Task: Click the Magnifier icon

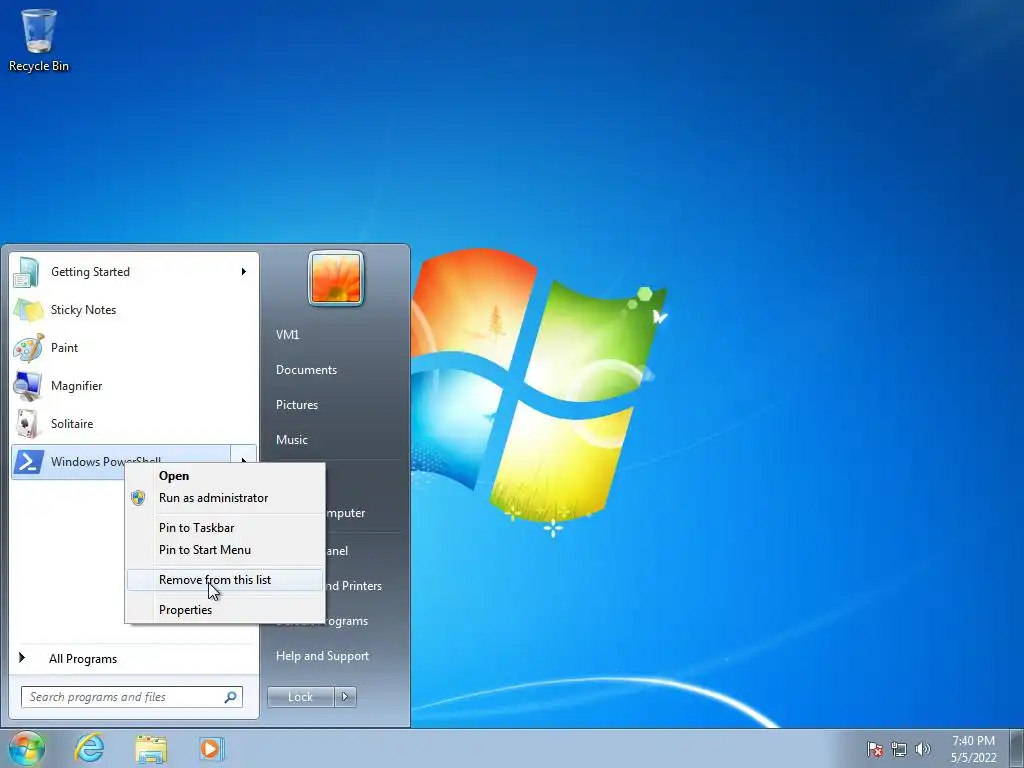Action: 27,386
